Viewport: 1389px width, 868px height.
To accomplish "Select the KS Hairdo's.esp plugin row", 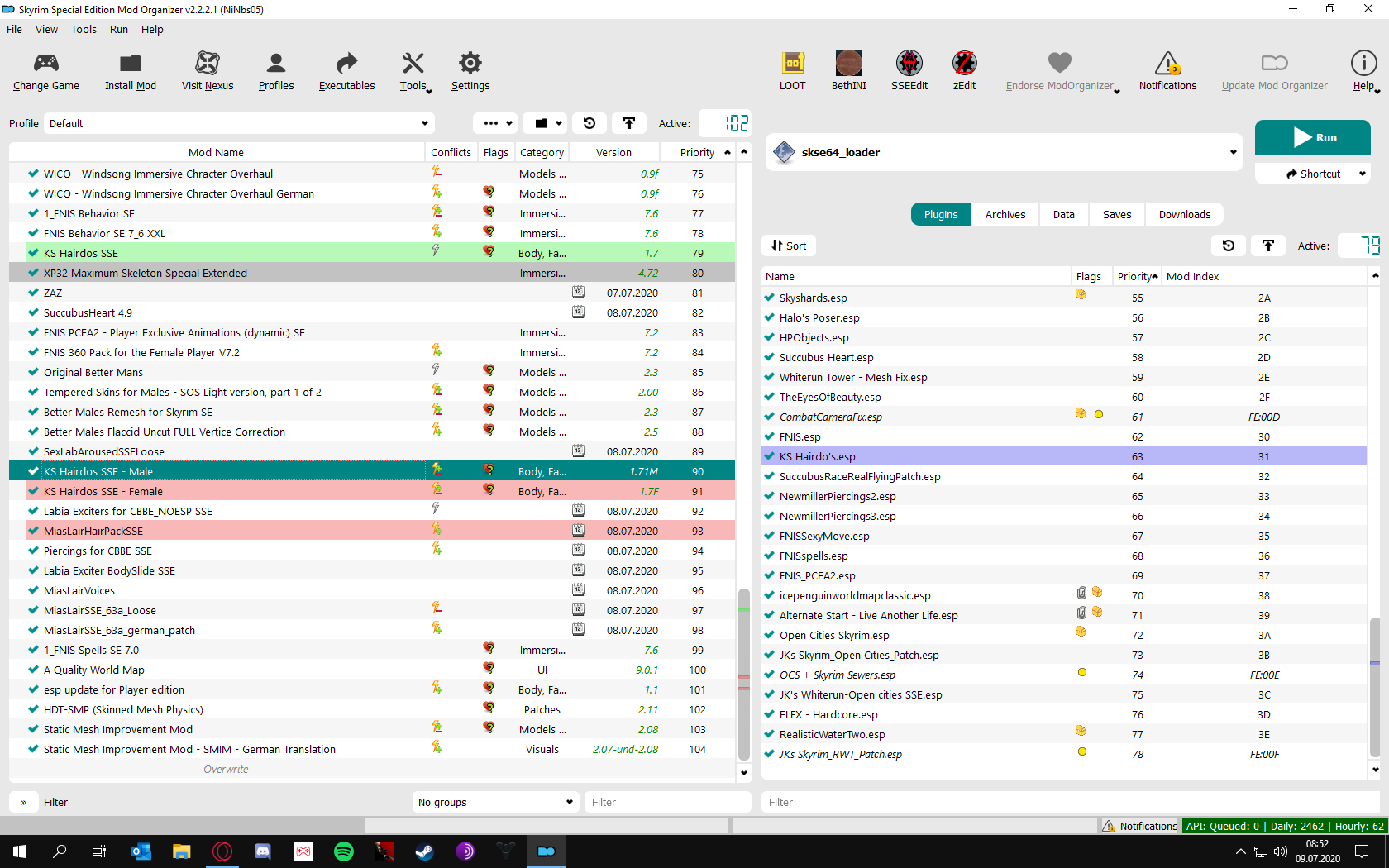I will pyautogui.click(x=1064, y=456).
